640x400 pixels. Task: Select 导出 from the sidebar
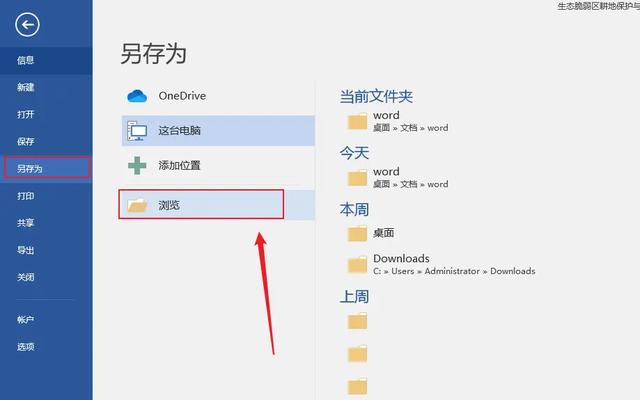pos(25,250)
